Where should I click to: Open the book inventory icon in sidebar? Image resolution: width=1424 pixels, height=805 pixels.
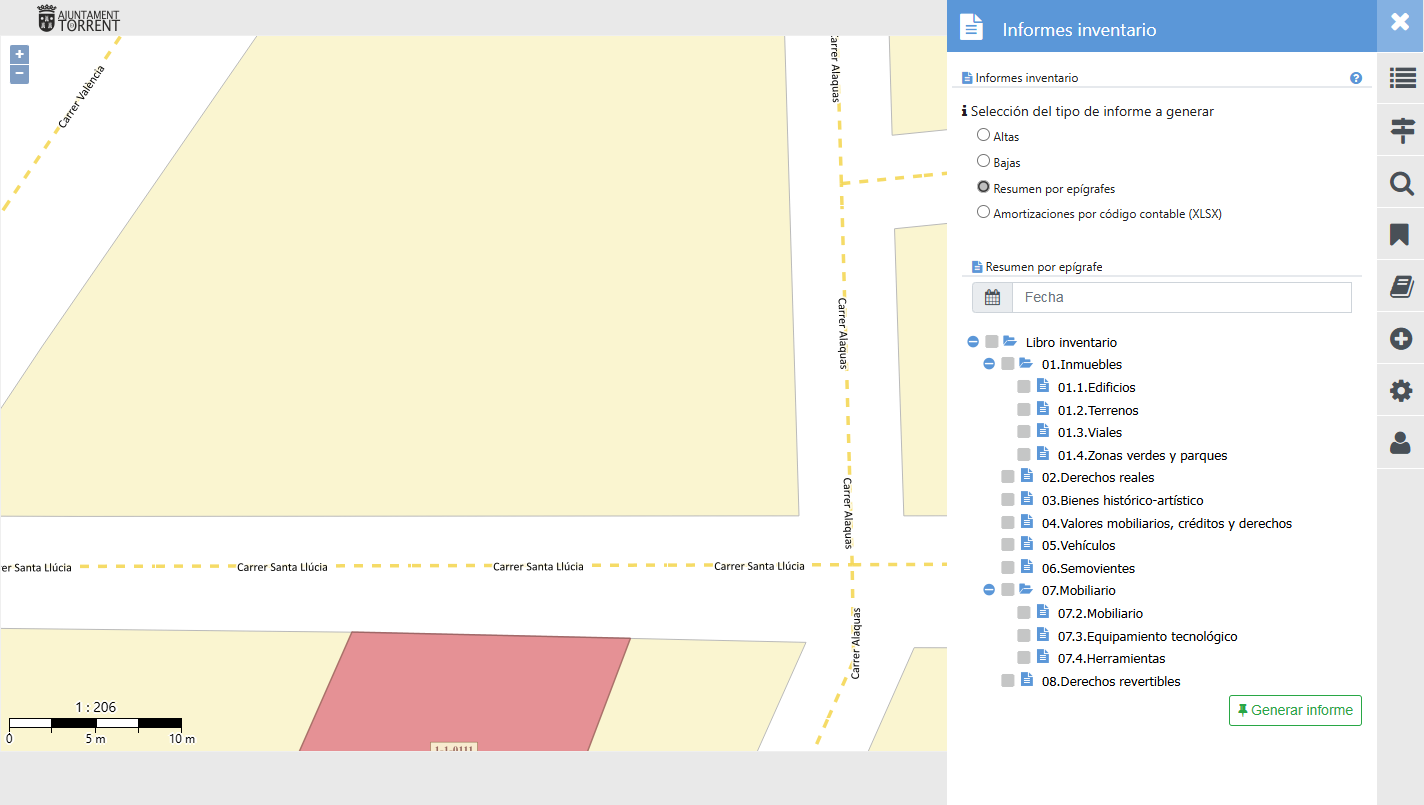(x=1401, y=287)
